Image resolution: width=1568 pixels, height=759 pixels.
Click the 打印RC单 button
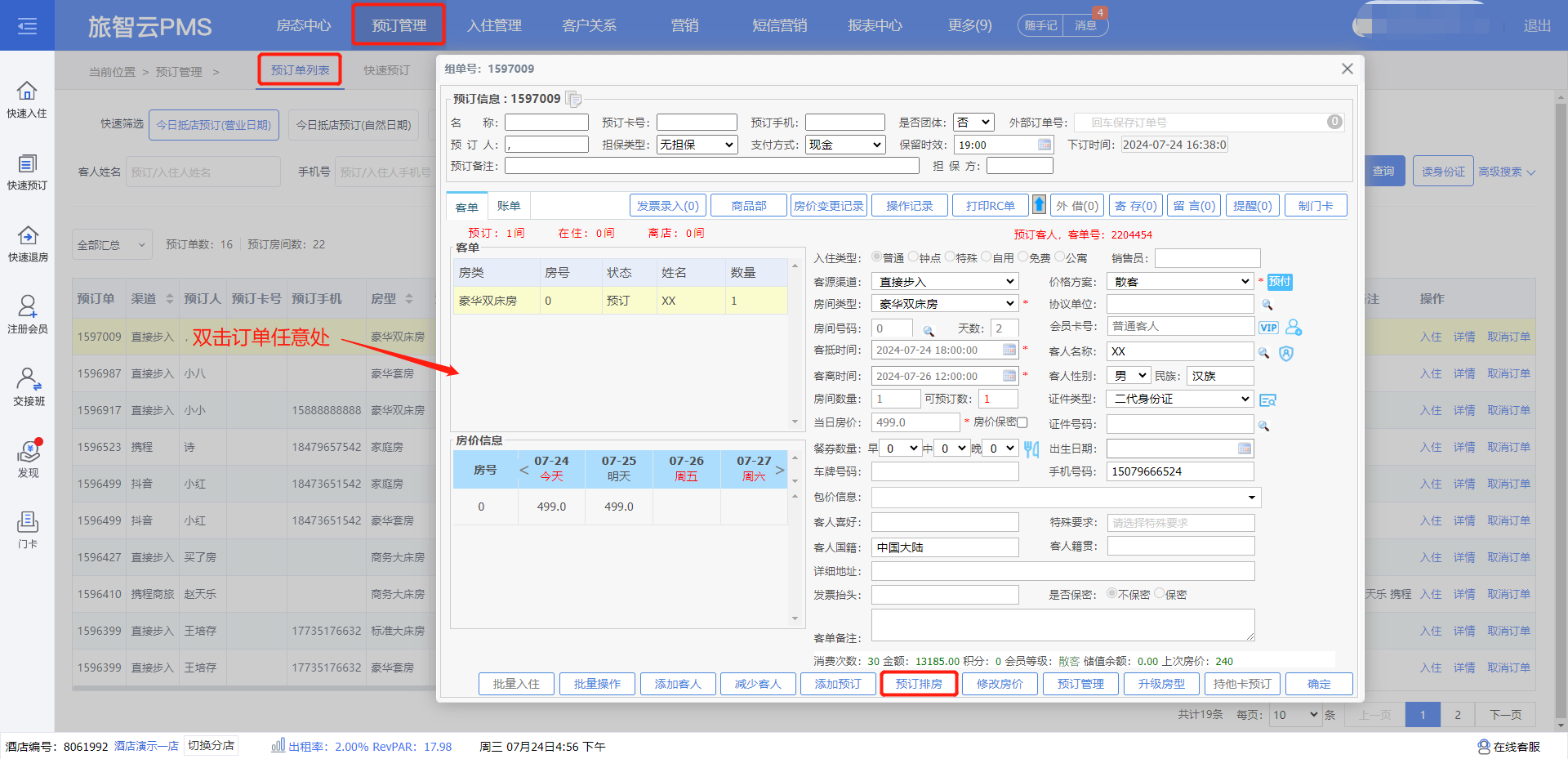click(990, 206)
